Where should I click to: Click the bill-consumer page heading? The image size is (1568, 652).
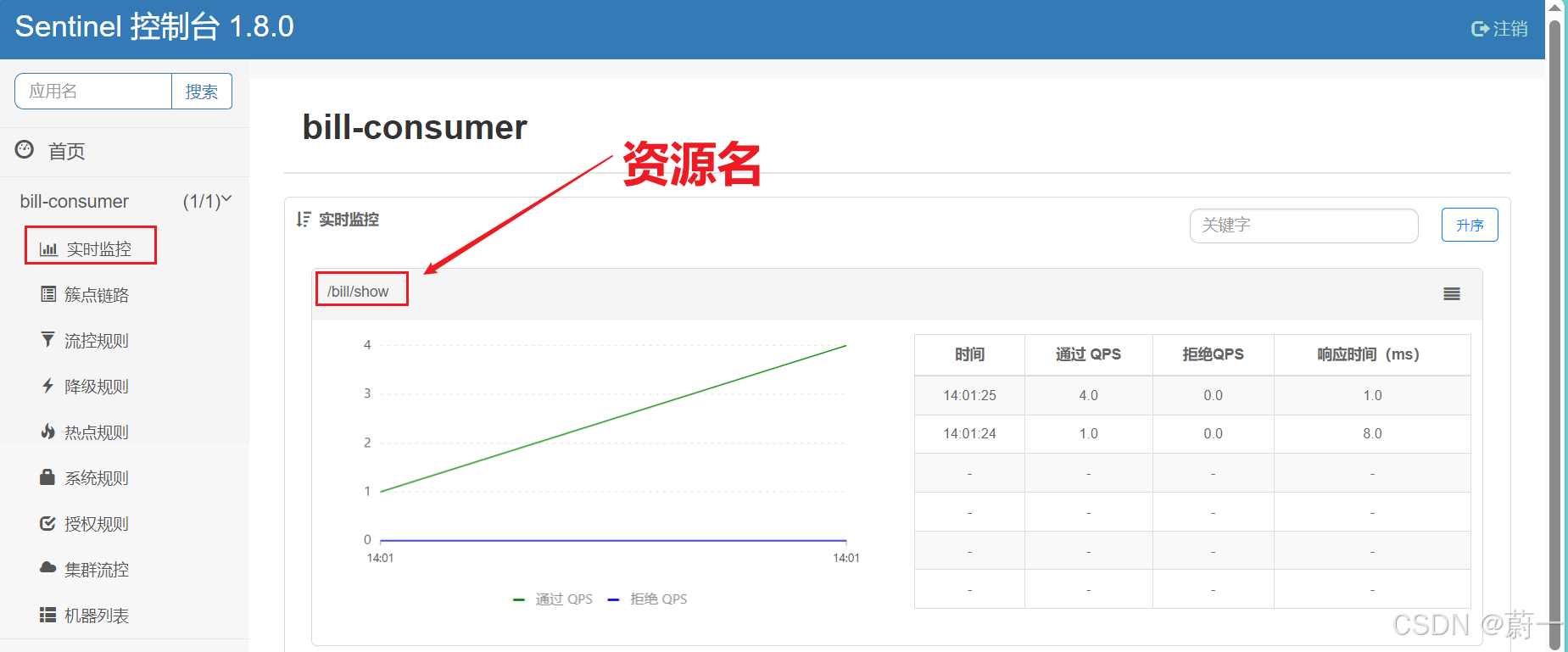tap(415, 127)
